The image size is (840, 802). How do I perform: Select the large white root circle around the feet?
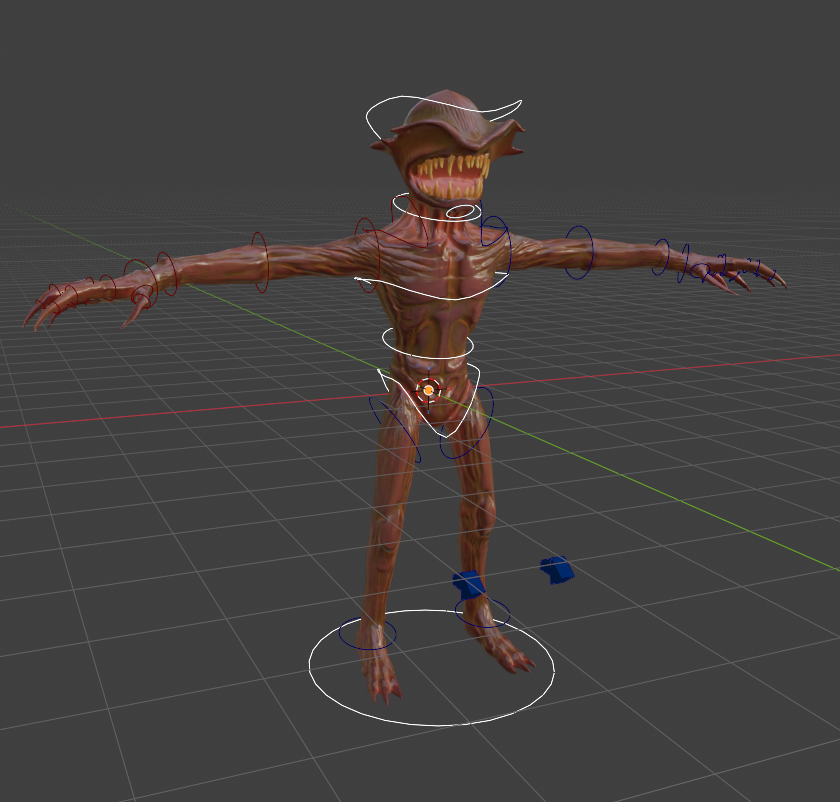(x=432, y=668)
